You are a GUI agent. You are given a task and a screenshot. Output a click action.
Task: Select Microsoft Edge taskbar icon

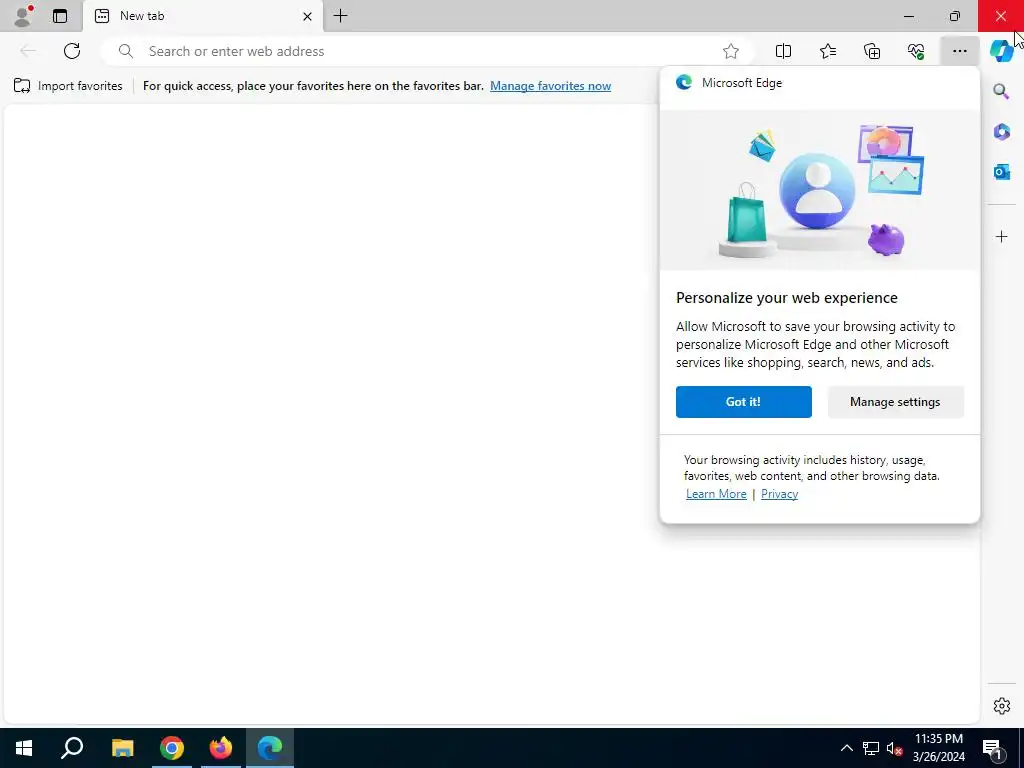click(270, 748)
